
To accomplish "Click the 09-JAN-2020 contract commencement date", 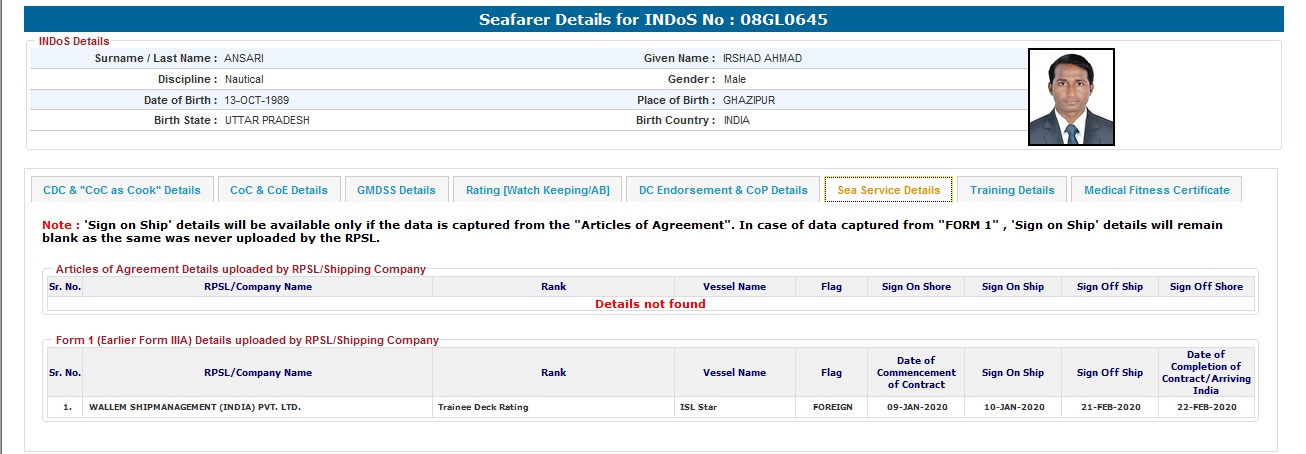I will pyautogui.click(x=916, y=407).
